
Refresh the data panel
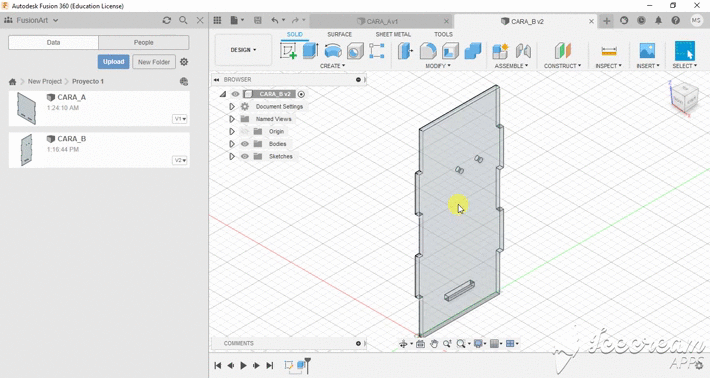(167, 20)
